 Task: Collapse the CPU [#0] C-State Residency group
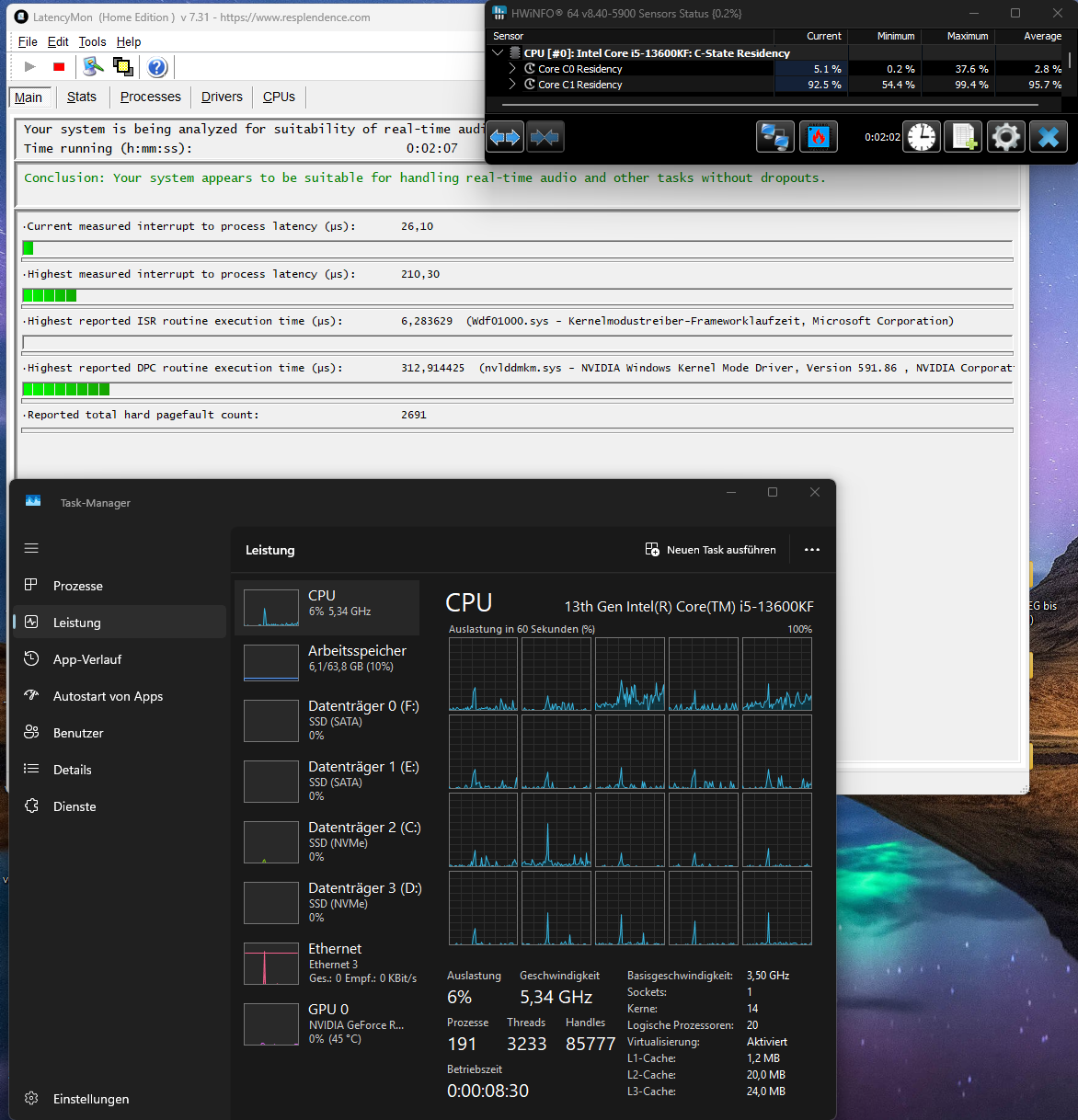coord(498,53)
